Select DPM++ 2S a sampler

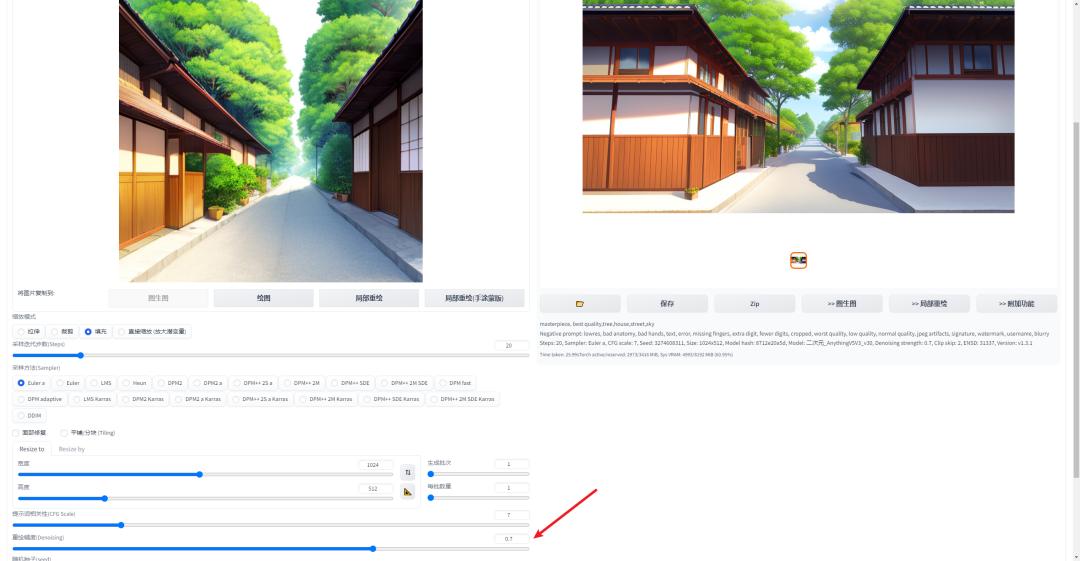tap(253, 383)
